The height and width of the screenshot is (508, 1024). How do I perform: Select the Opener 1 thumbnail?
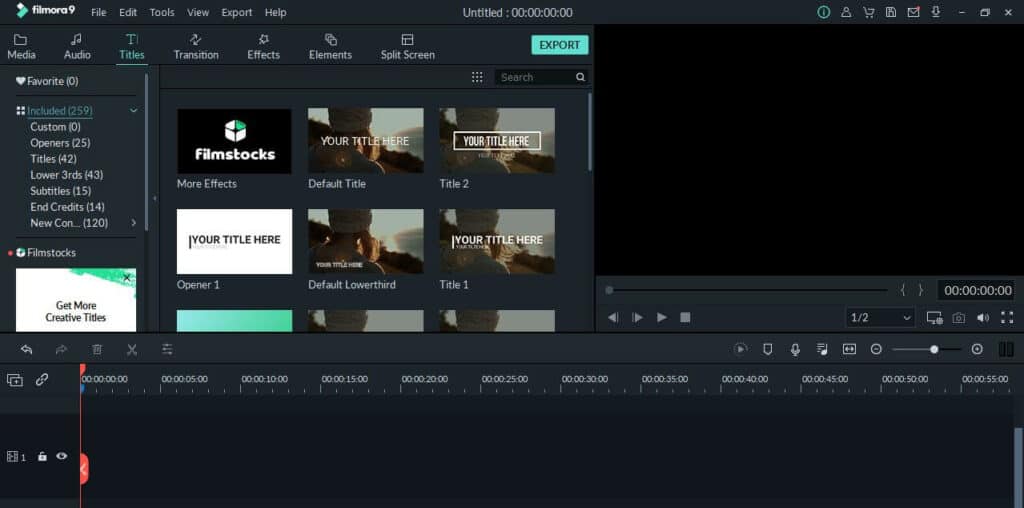[x=234, y=242]
